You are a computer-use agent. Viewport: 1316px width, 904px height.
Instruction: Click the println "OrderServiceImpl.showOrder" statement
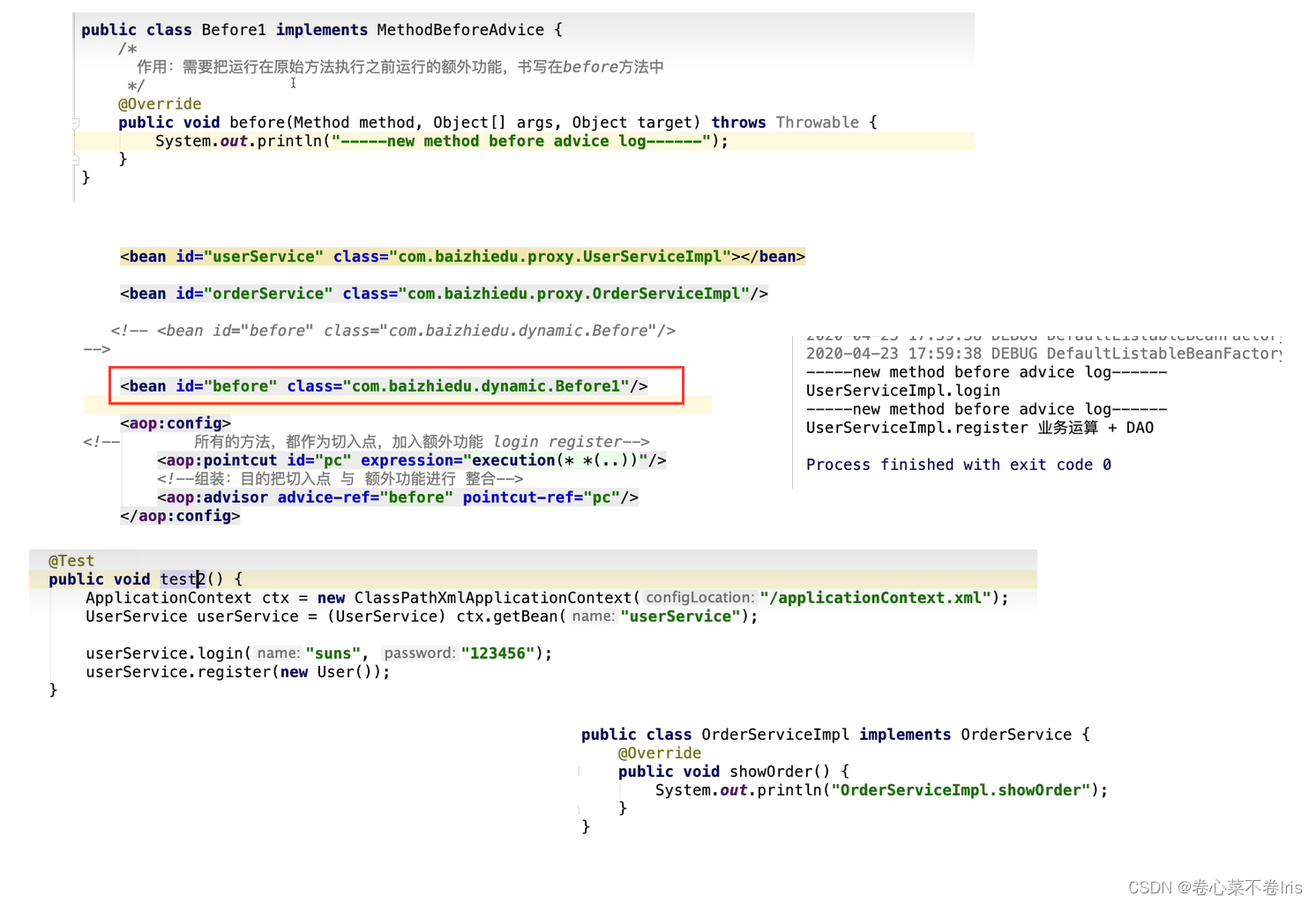click(882, 790)
